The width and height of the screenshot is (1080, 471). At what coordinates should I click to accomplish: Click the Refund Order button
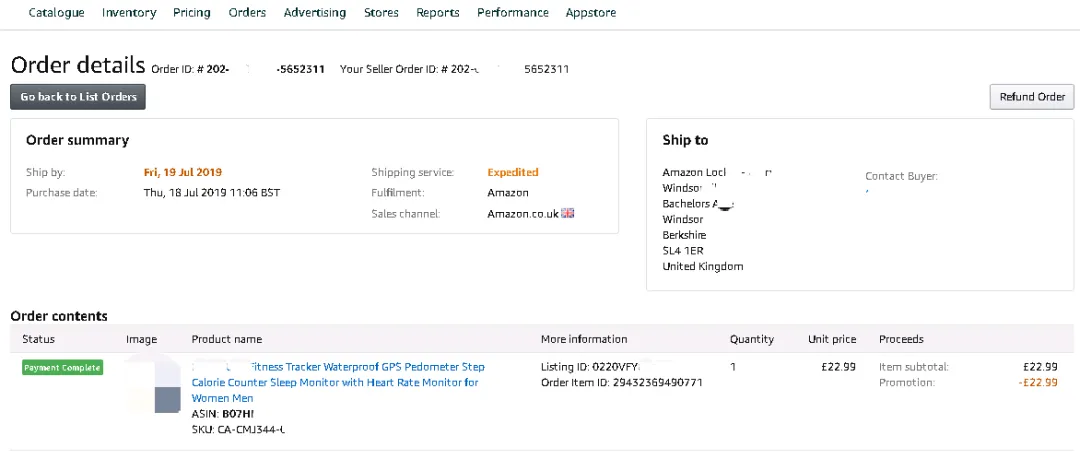pos(1032,97)
